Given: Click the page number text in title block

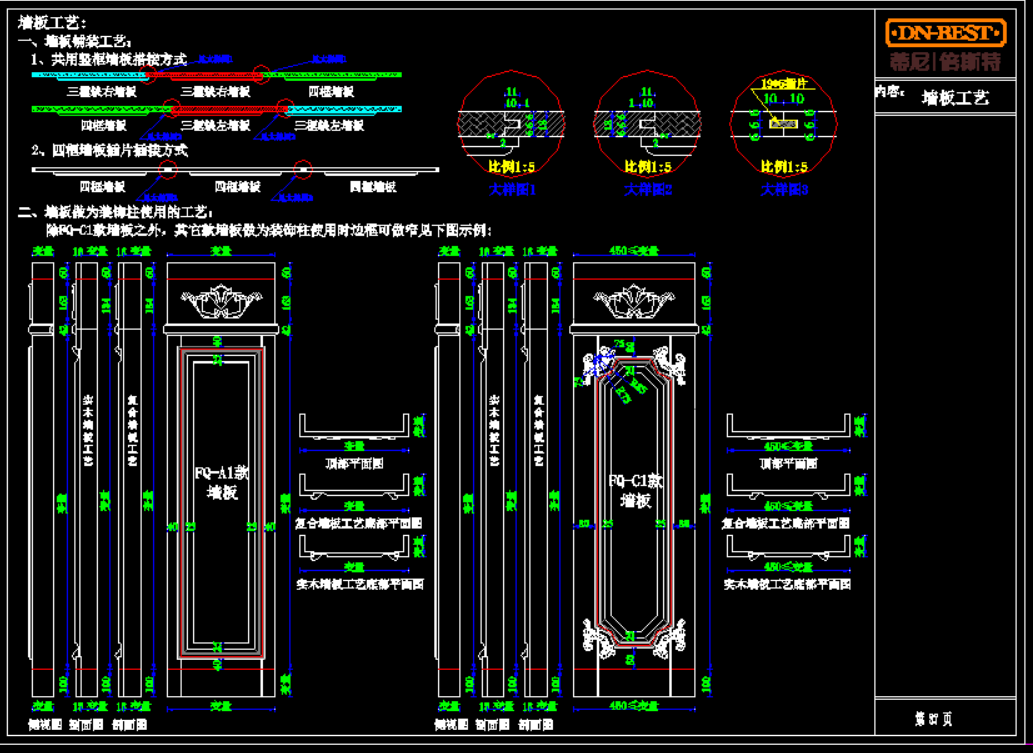Looking at the screenshot, I should pos(933,718).
